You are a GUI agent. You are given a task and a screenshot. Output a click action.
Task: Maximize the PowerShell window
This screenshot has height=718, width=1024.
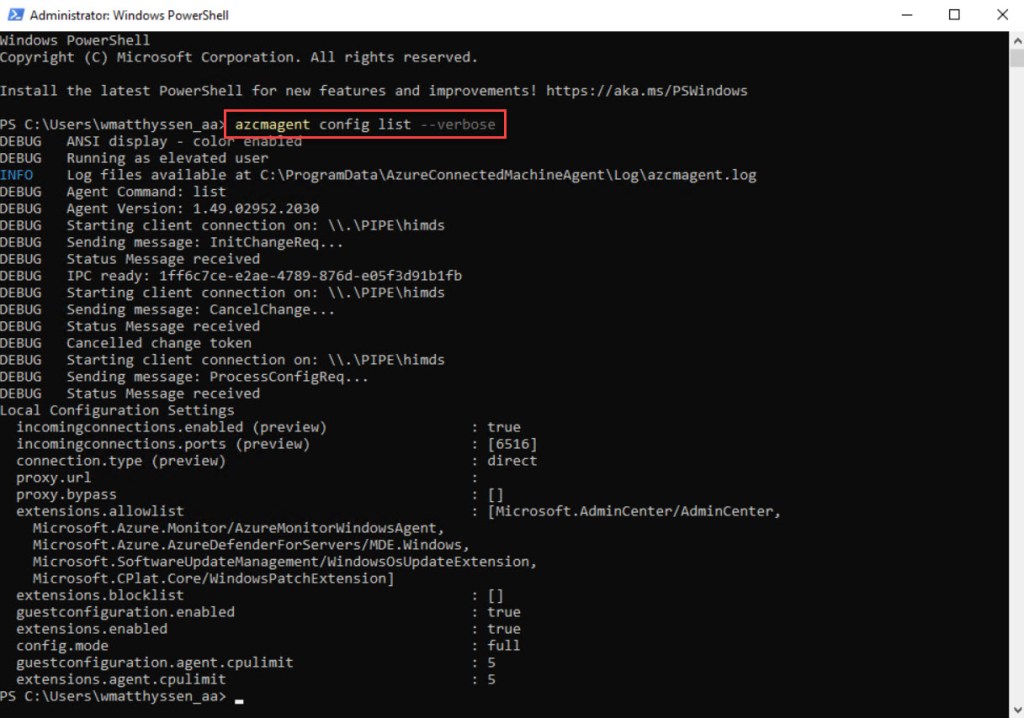click(x=954, y=15)
